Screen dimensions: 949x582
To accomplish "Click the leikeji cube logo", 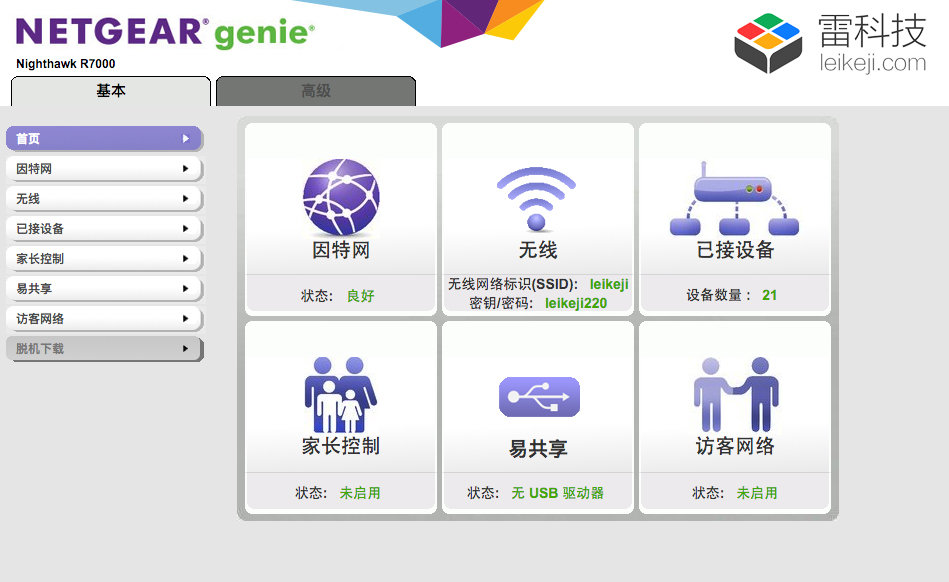I will click(x=768, y=43).
